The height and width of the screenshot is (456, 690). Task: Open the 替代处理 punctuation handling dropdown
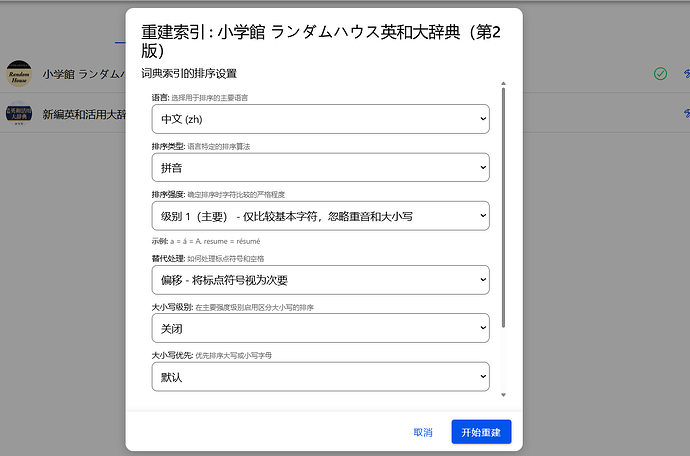click(x=320, y=279)
